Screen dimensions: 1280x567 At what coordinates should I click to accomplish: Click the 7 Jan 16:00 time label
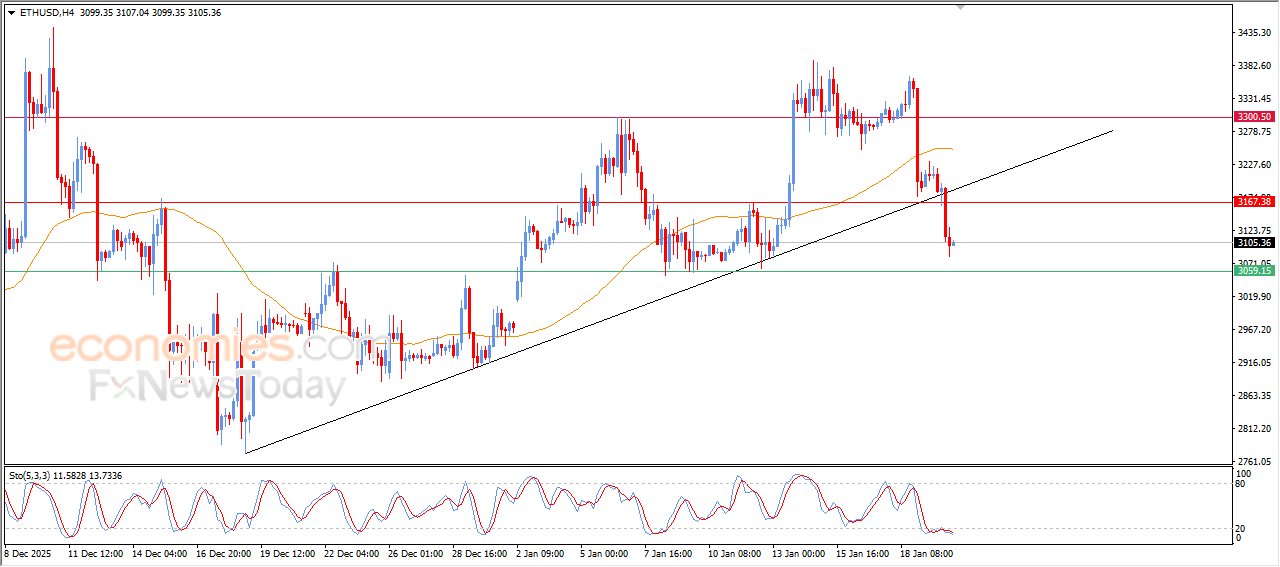point(669,553)
